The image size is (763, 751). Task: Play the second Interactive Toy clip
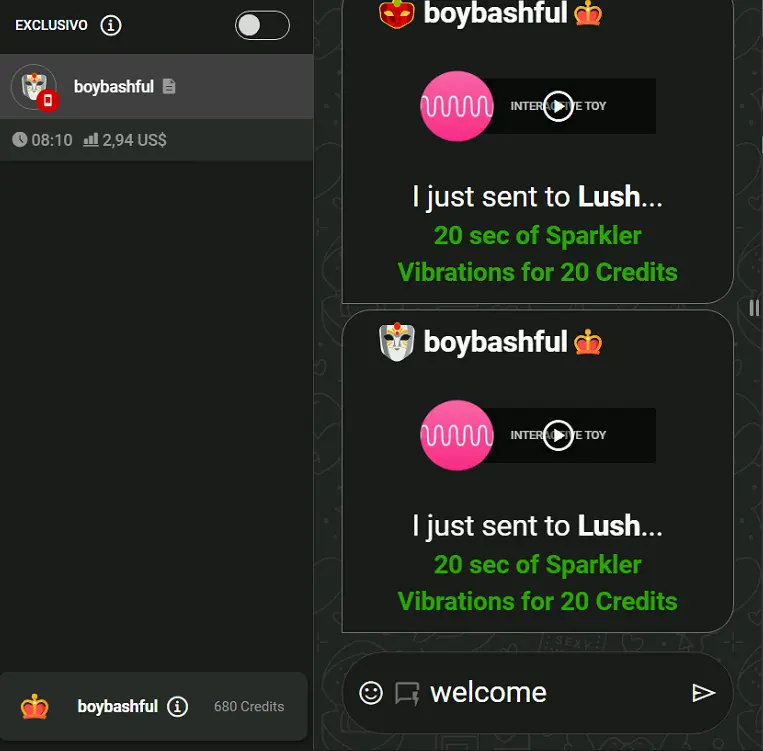[558, 435]
